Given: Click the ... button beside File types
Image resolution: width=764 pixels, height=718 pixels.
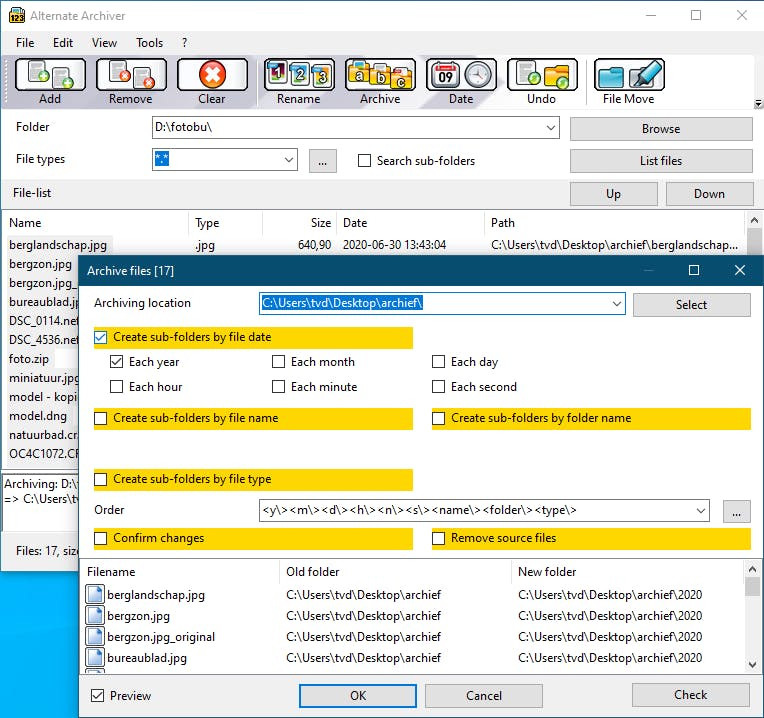Looking at the screenshot, I should 323,161.
